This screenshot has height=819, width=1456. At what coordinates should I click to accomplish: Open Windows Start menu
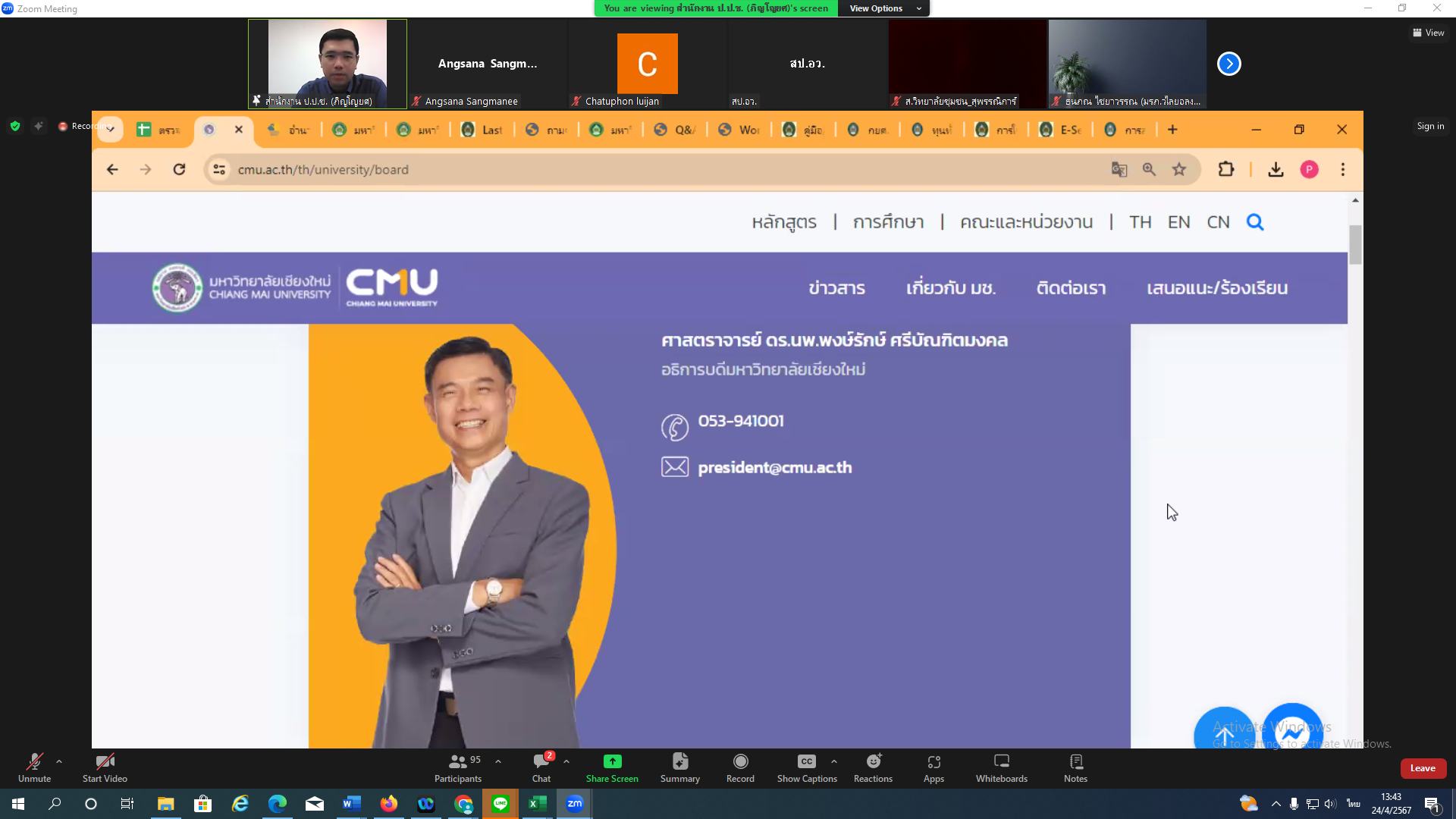point(18,804)
